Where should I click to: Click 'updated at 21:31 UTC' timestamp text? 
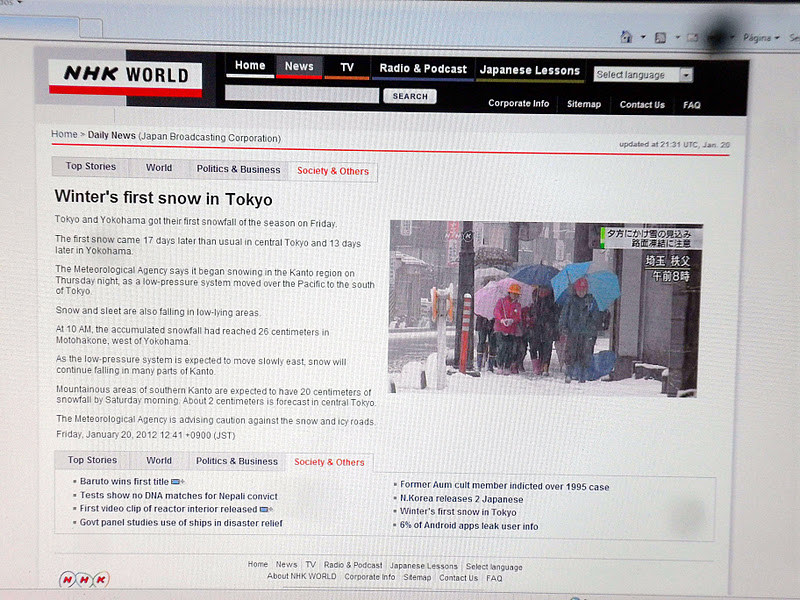click(x=674, y=144)
